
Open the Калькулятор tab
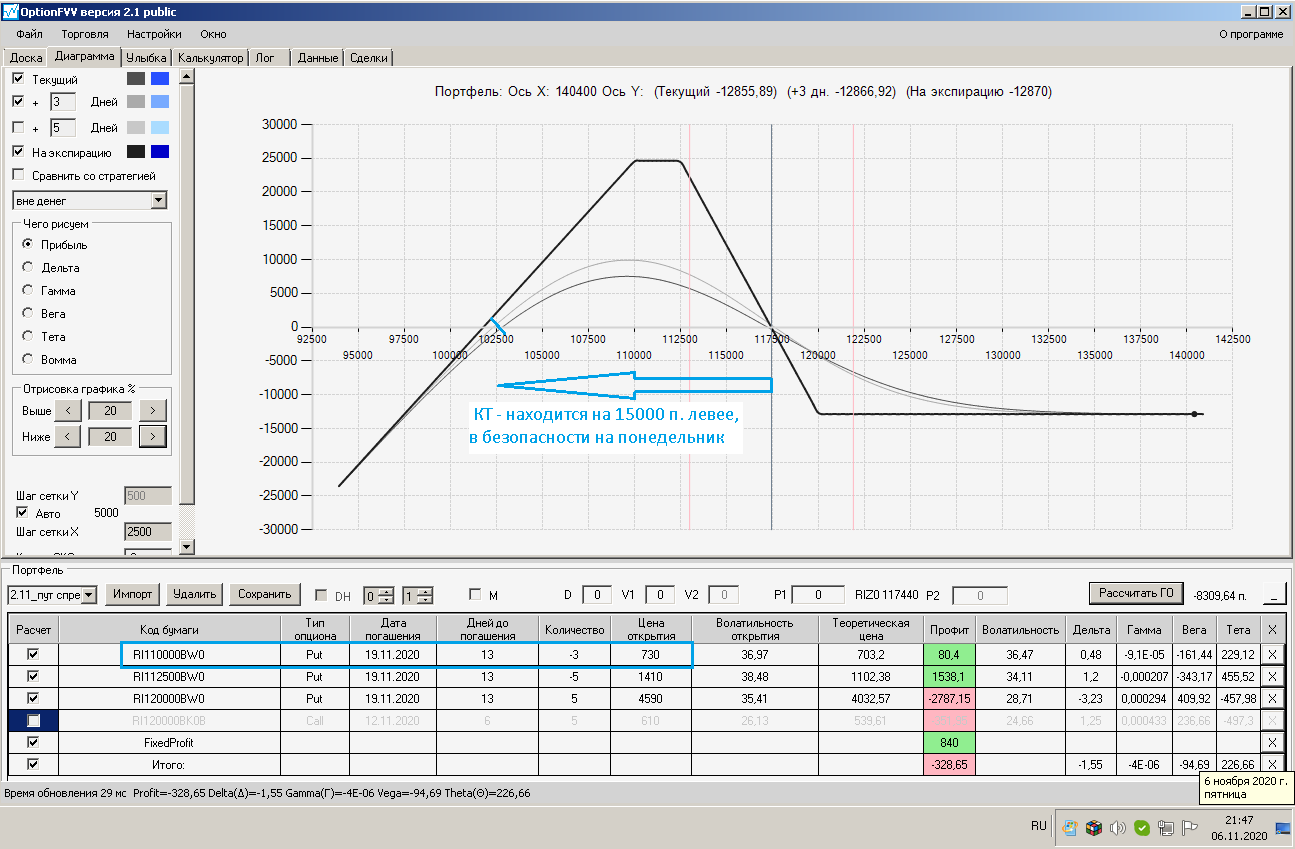point(210,58)
